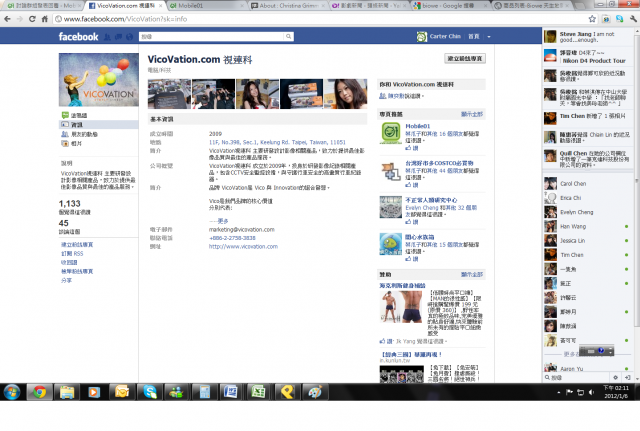Screen dimensions: 640x431
Task: Click inside the Facebook search field
Action: 211,36
